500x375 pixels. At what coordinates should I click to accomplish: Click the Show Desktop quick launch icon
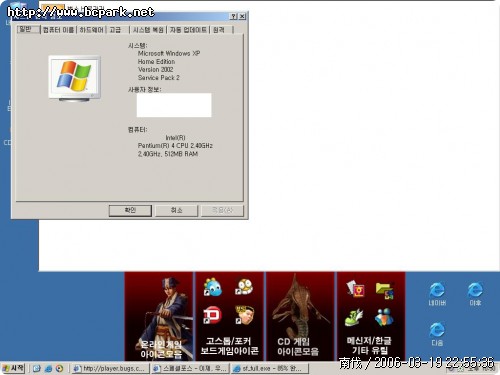(x=37, y=369)
